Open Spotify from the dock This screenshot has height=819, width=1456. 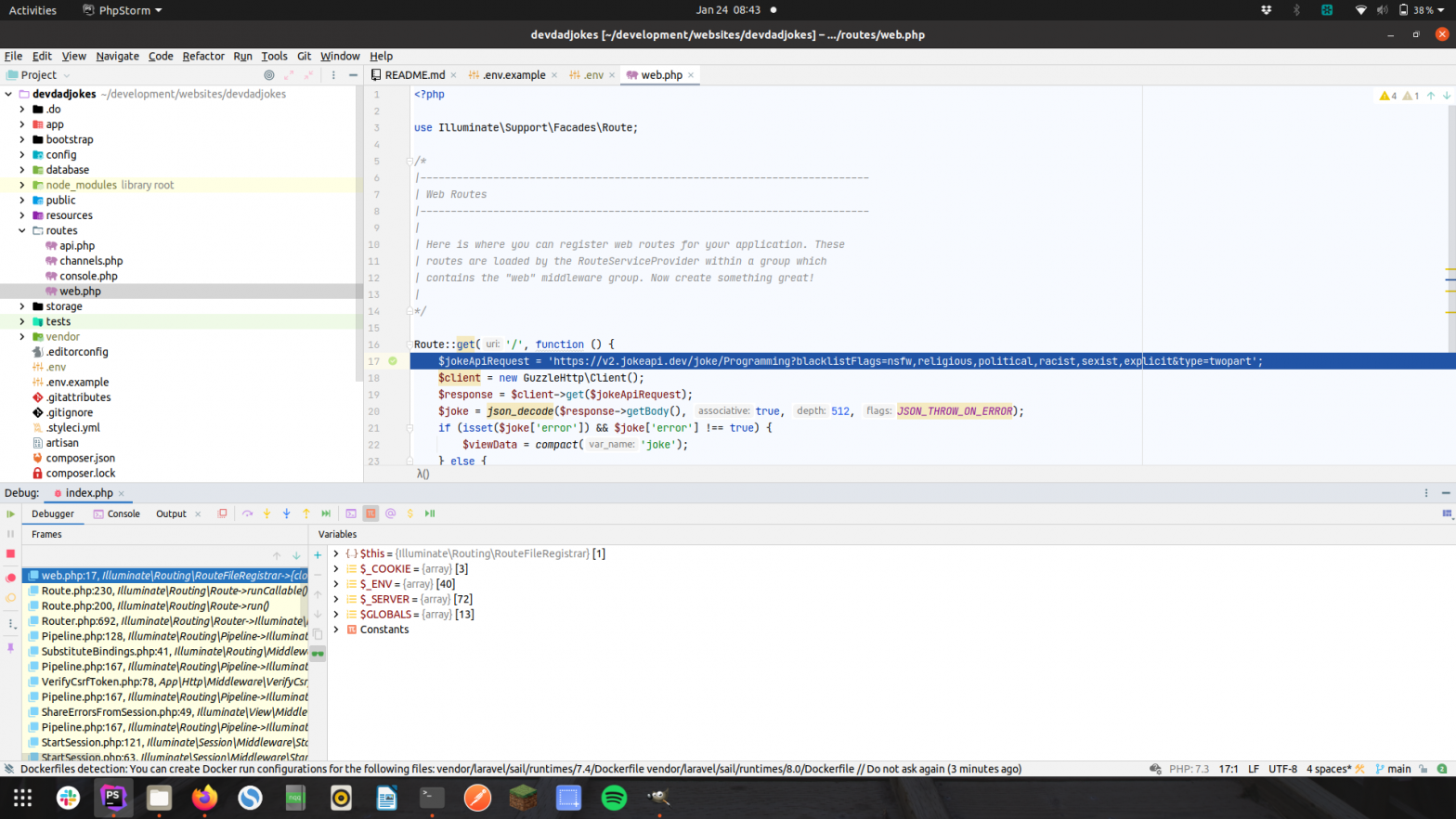point(614,798)
